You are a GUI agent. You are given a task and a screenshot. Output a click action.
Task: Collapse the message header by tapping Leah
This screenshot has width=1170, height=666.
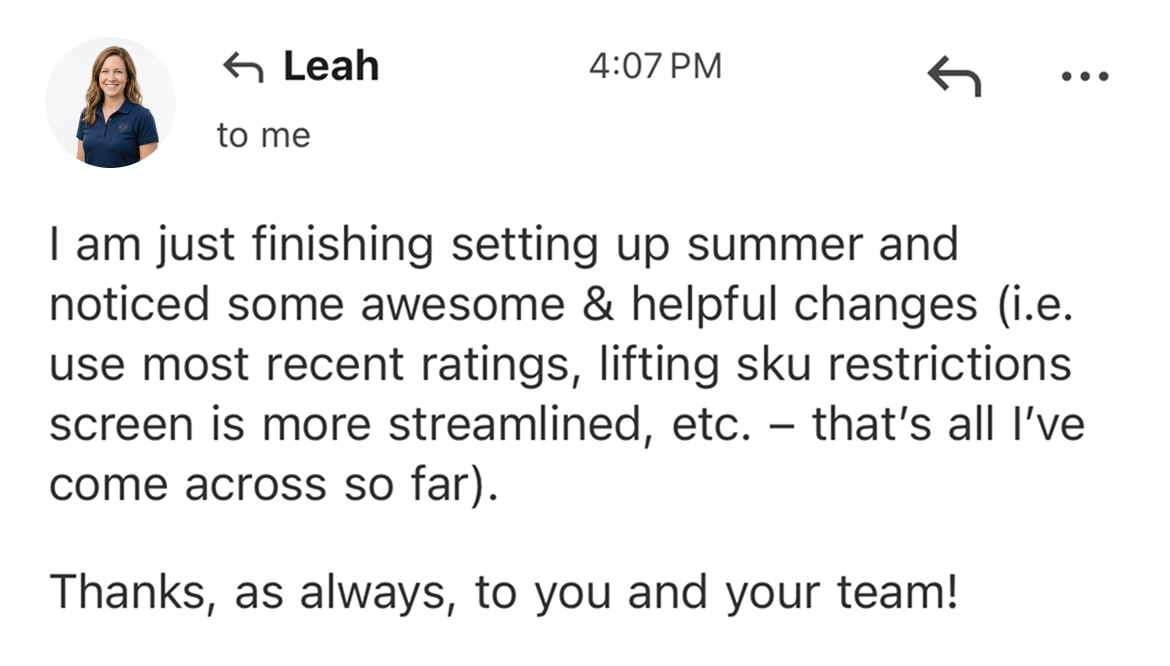point(330,66)
